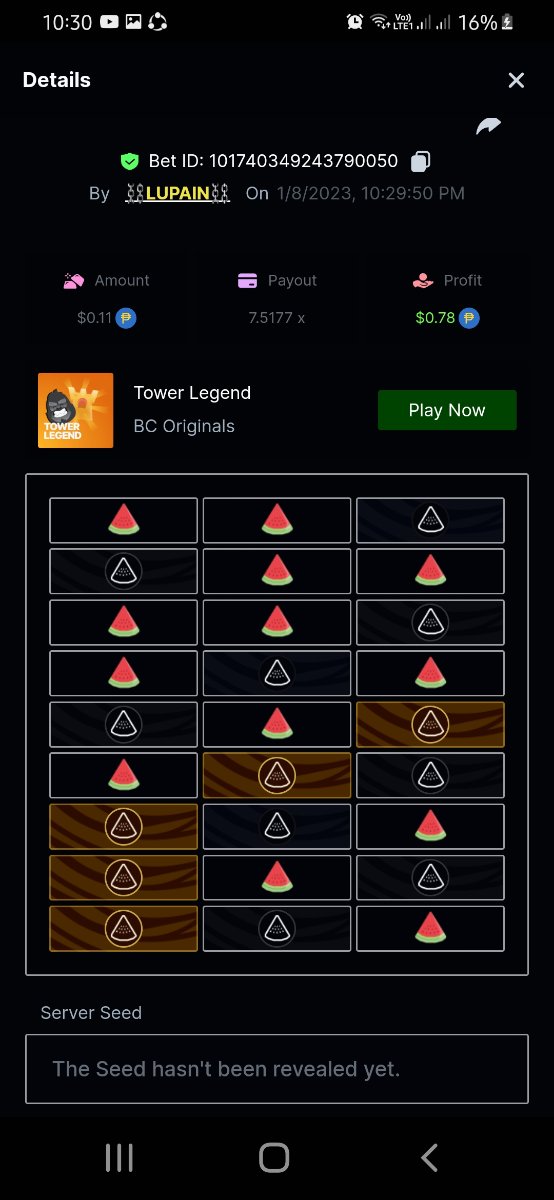The height and width of the screenshot is (1200, 554).
Task: Tap the share arrow icon
Action: tap(489, 126)
